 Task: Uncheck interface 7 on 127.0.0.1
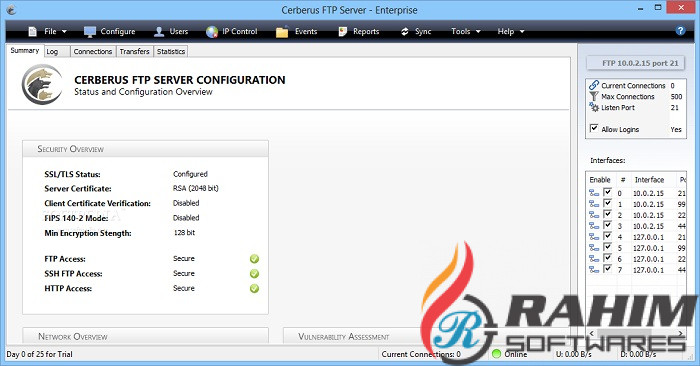607,269
